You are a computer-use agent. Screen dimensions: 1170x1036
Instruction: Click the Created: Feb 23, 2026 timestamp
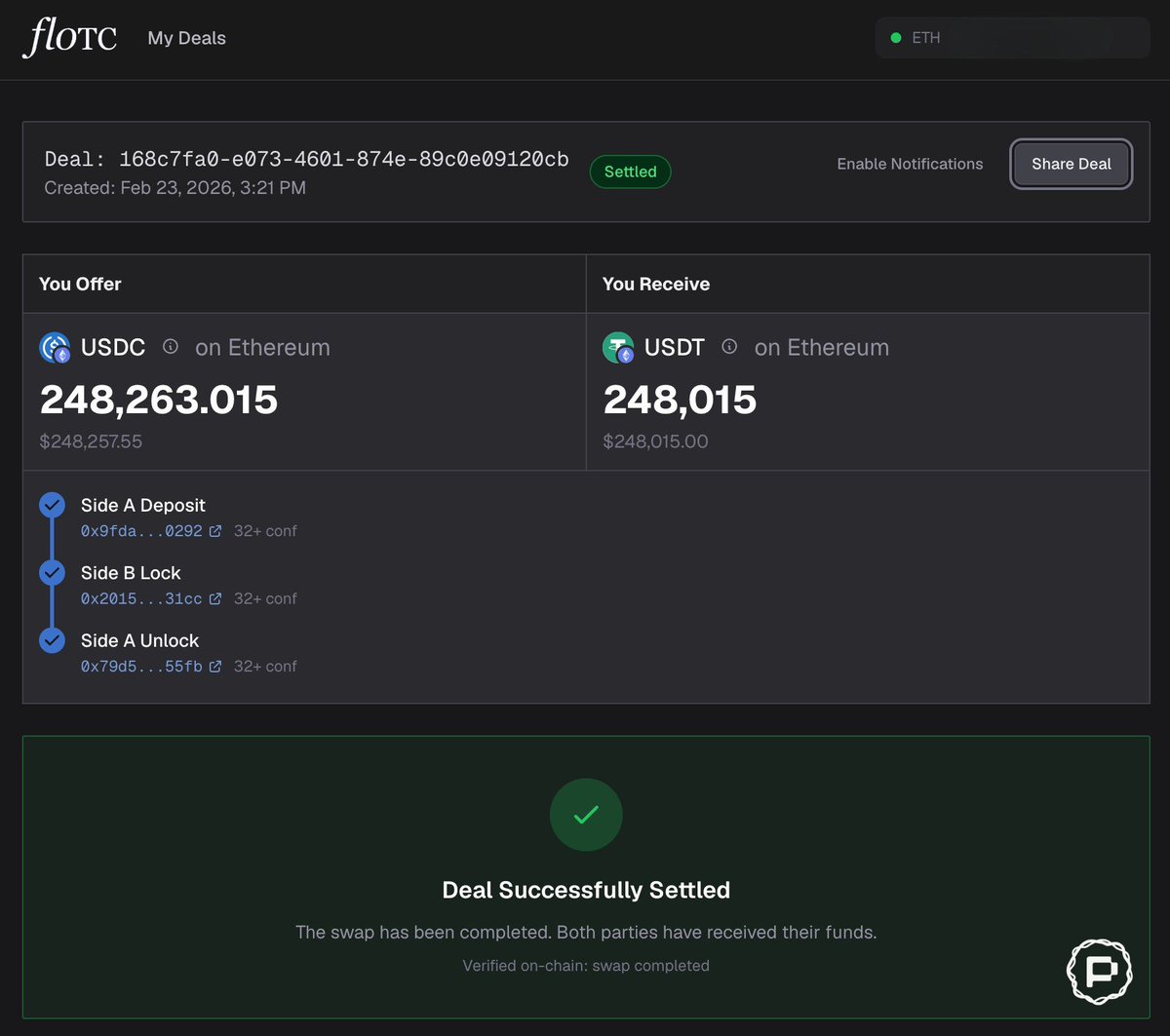(x=175, y=187)
